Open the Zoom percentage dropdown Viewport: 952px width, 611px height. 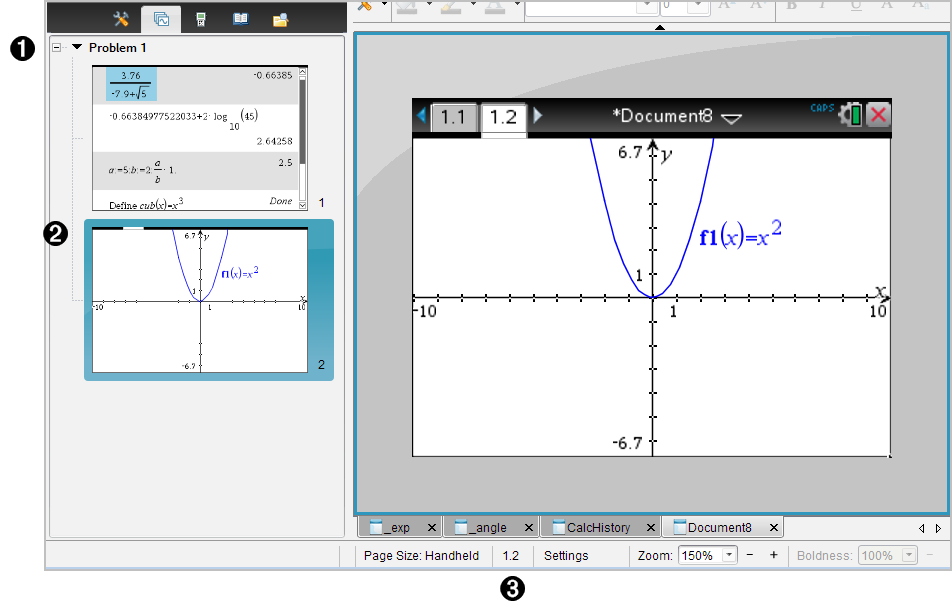[729, 555]
